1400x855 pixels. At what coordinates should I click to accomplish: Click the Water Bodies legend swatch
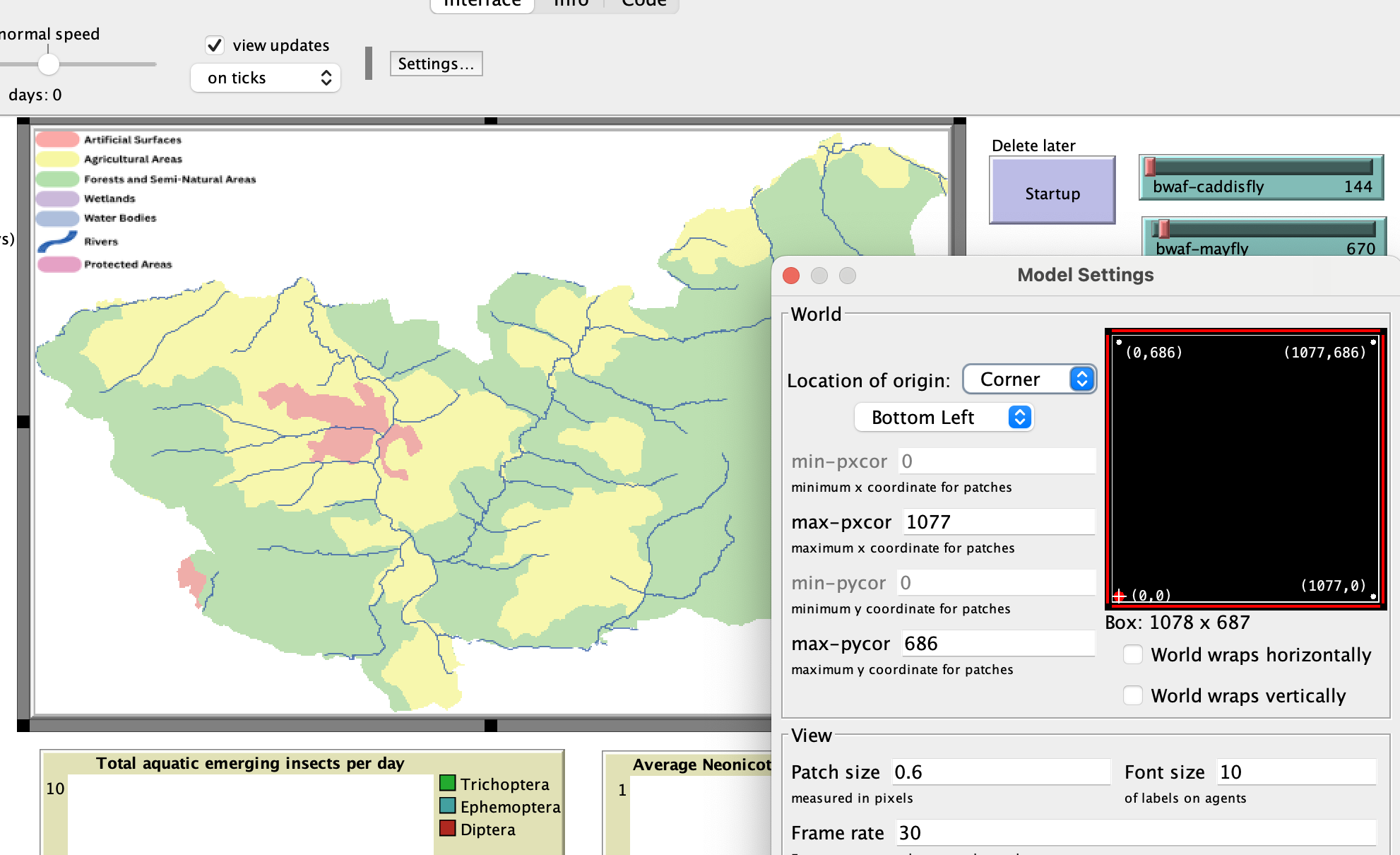coord(57,218)
